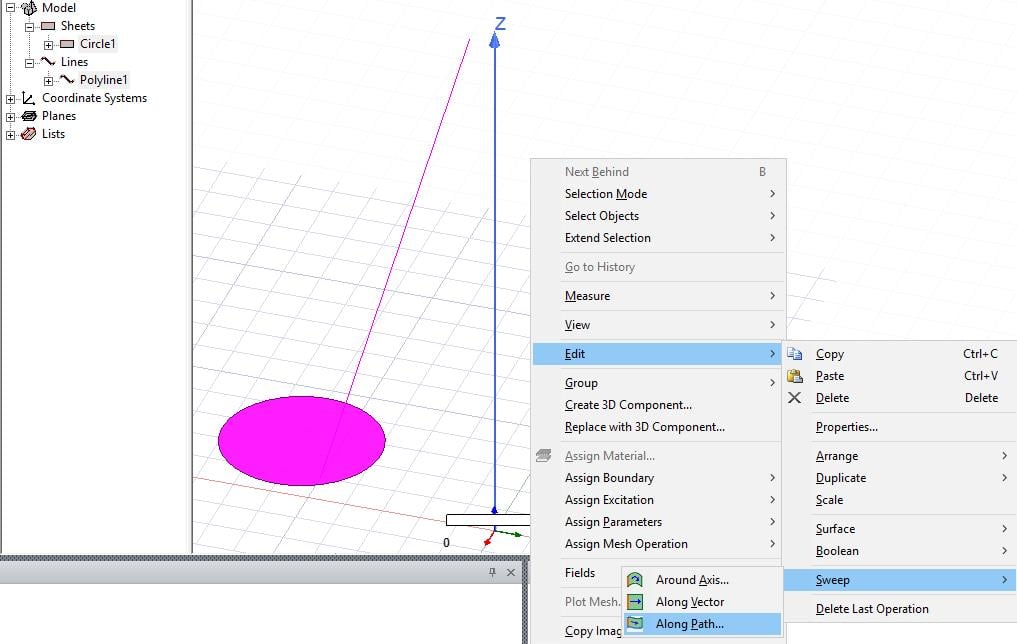Open the Extend Selection submenu
1017x644 pixels.
(x=659, y=238)
